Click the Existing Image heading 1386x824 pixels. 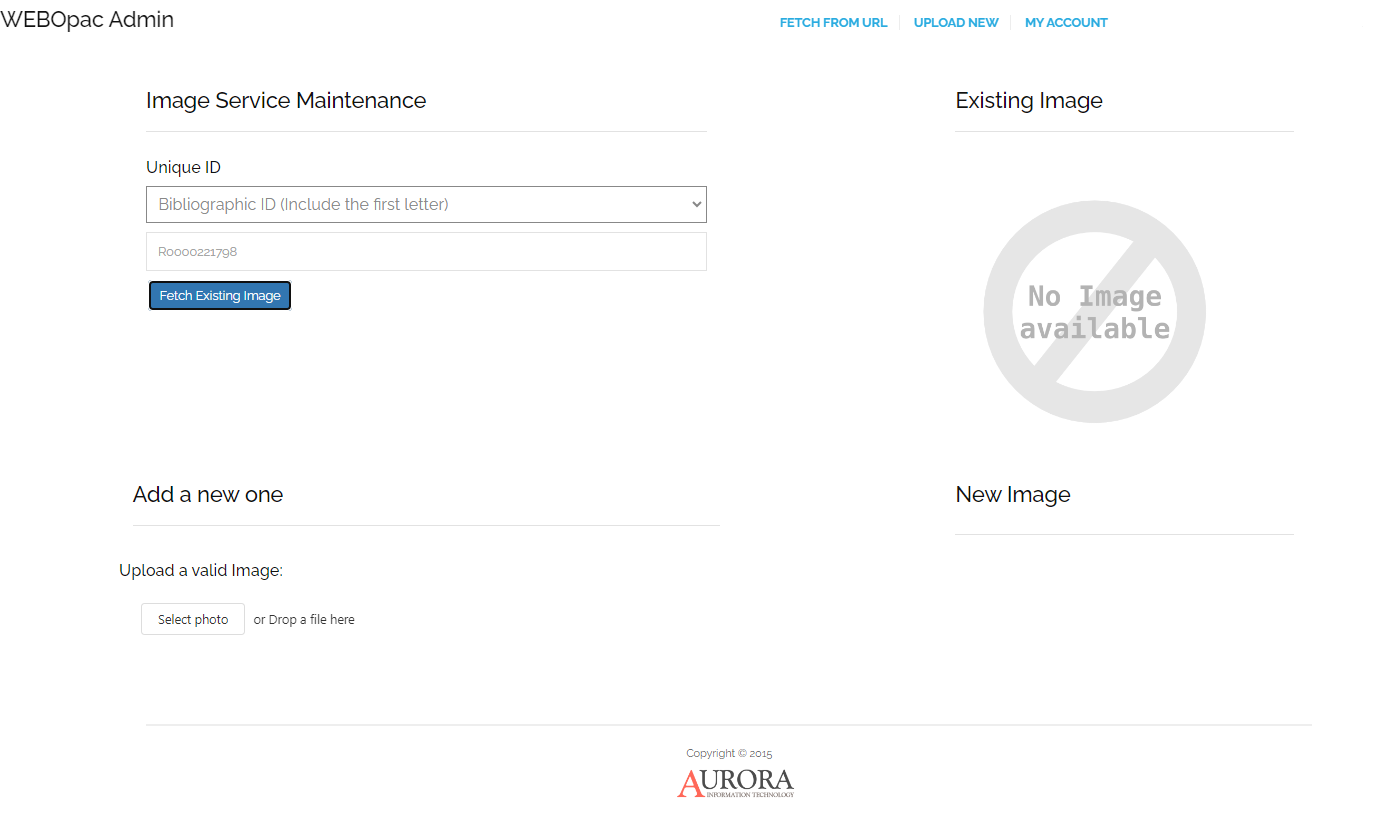1029,101
